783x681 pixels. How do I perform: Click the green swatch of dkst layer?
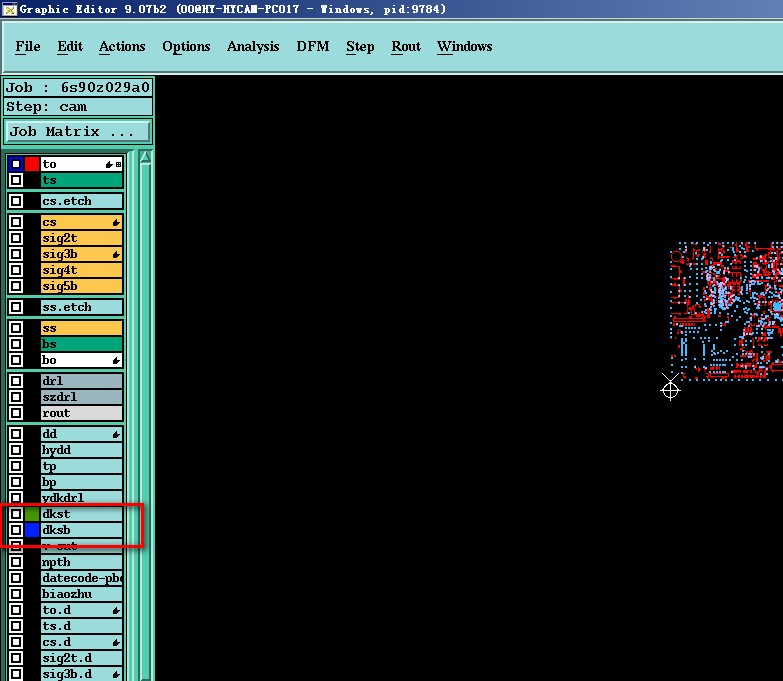[x=32, y=513]
